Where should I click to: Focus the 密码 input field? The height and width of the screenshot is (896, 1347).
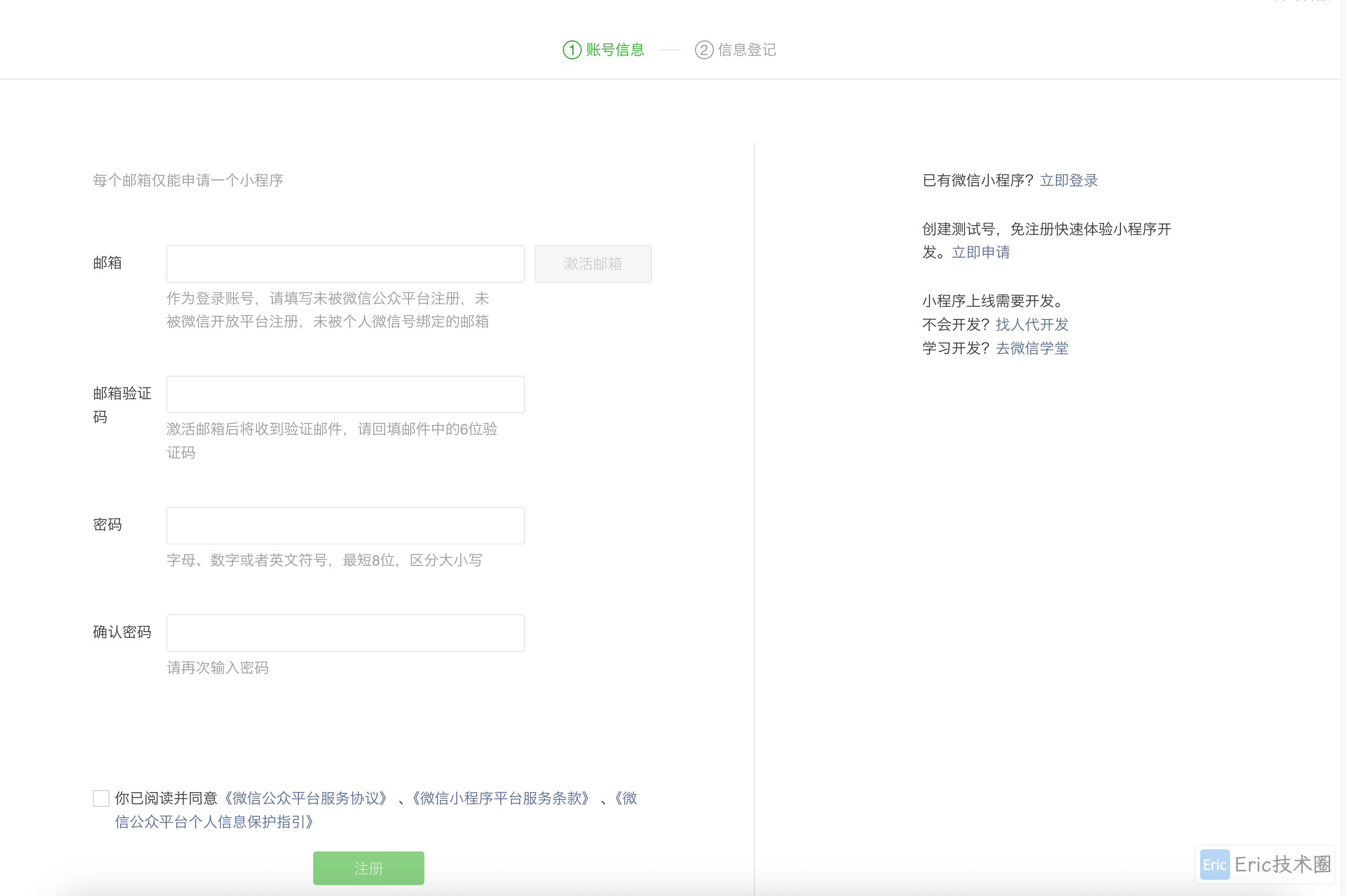345,525
